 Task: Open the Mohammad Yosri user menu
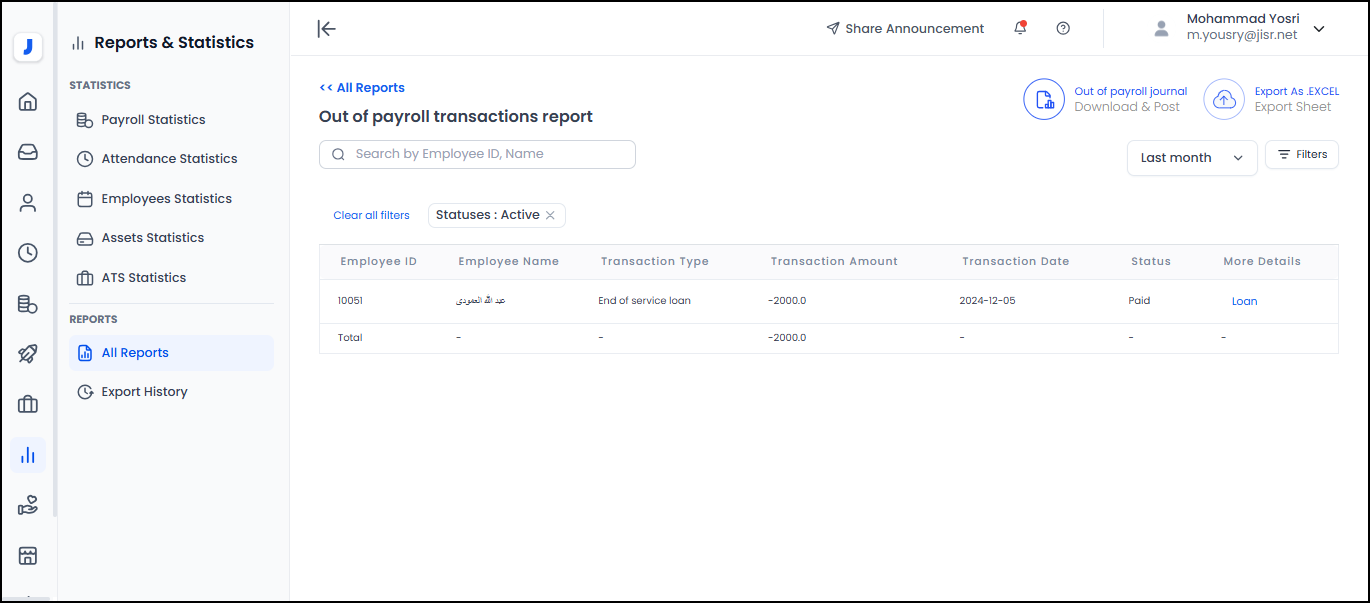[x=1318, y=29]
